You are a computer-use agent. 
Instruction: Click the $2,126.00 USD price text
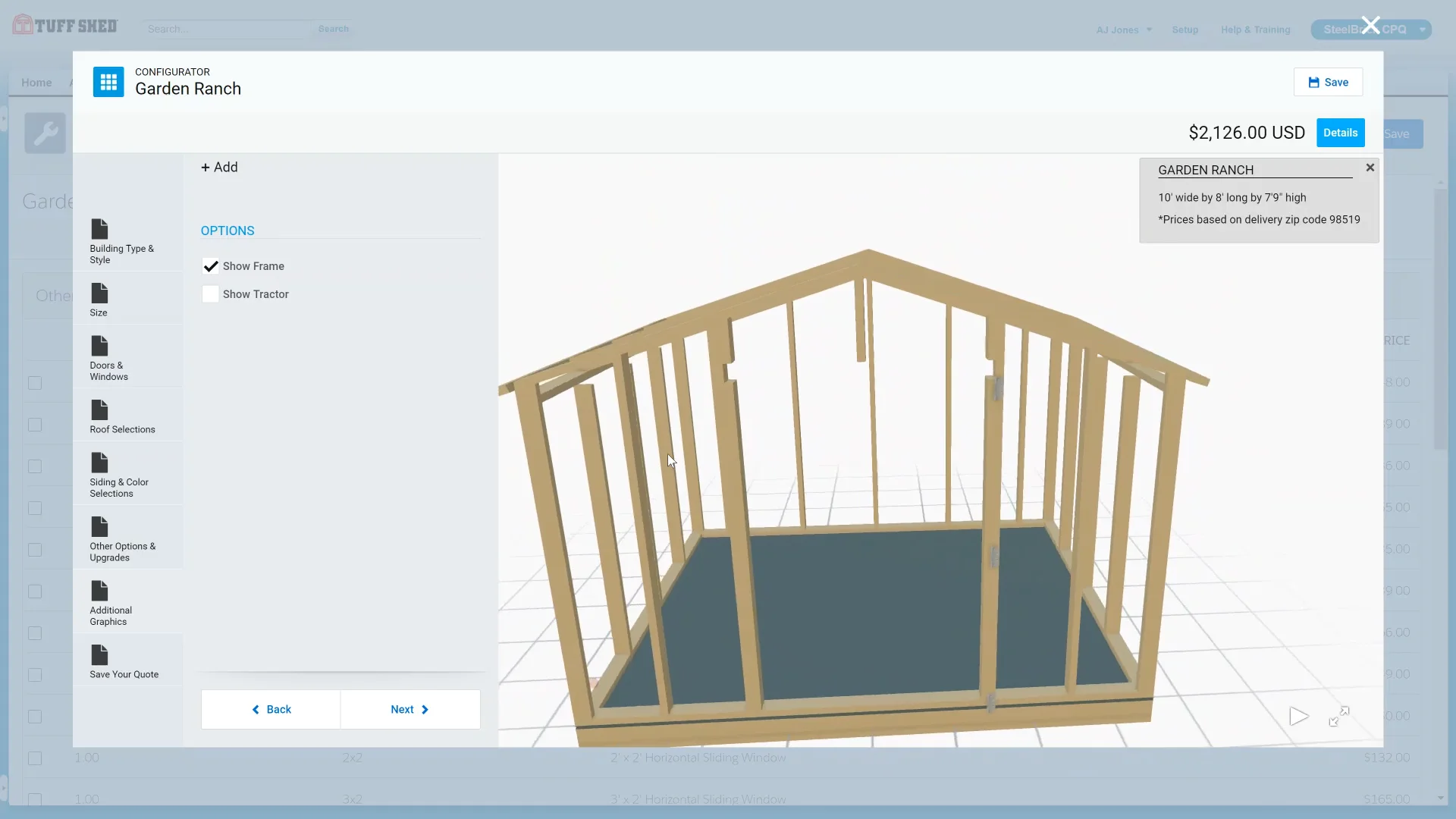click(1247, 133)
